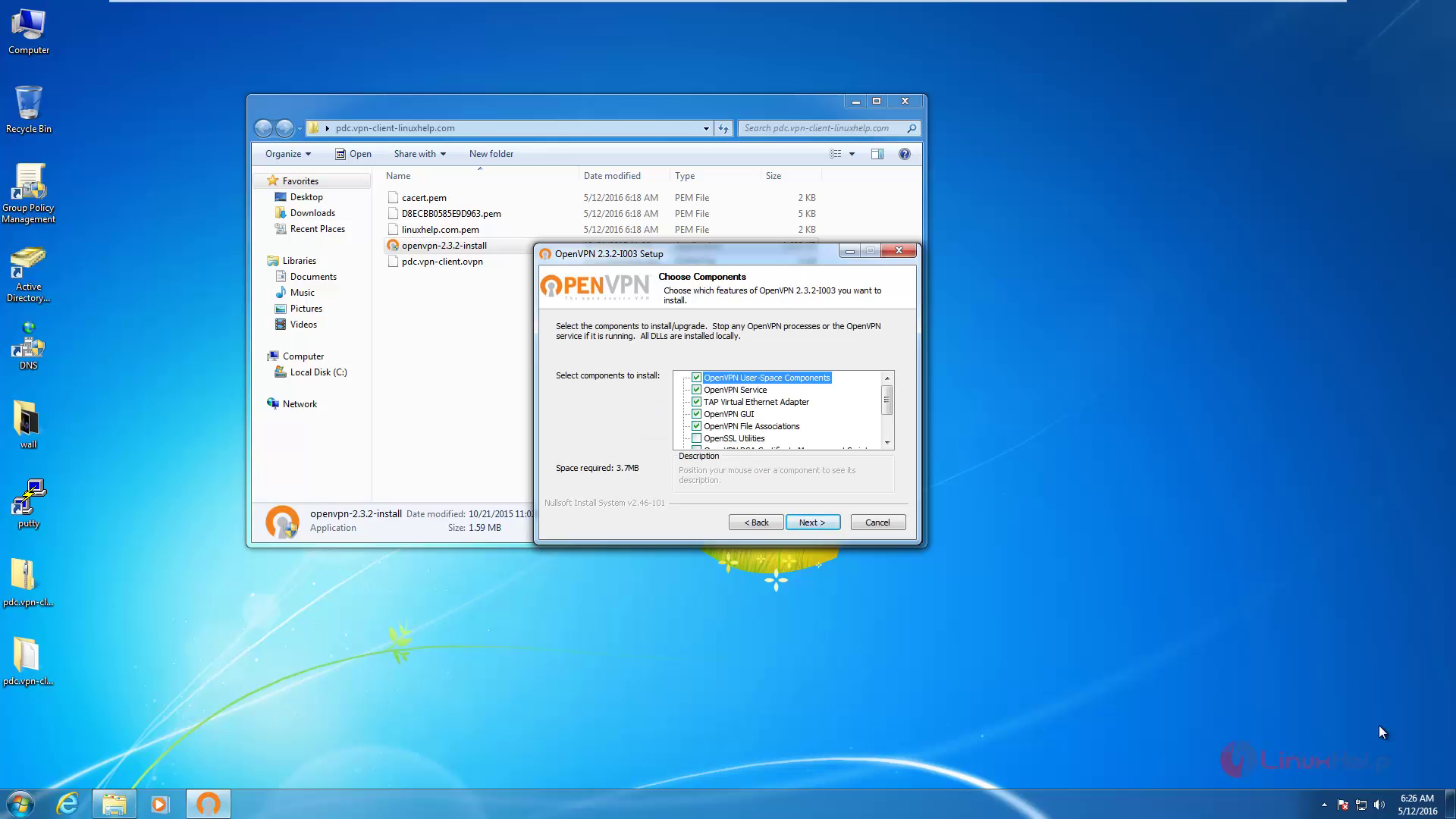Open Local Disk (C:)

point(318,372)
